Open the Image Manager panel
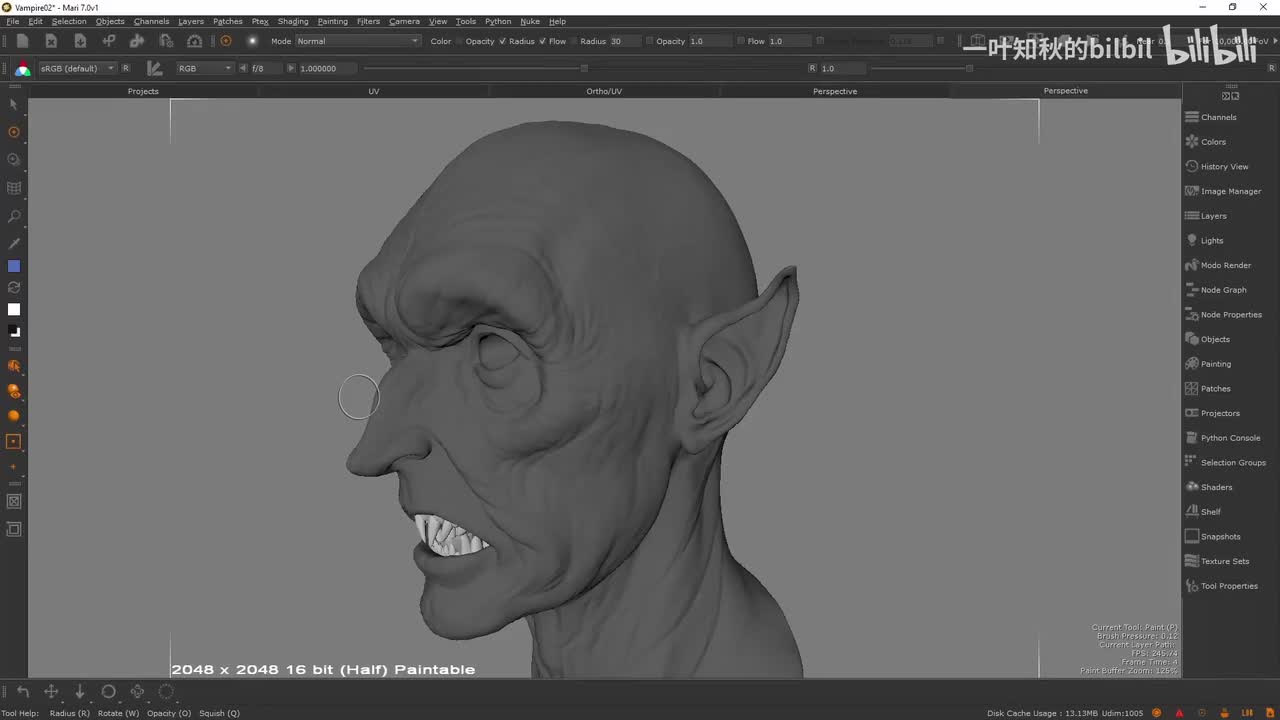 click(x=1230, y=191)
